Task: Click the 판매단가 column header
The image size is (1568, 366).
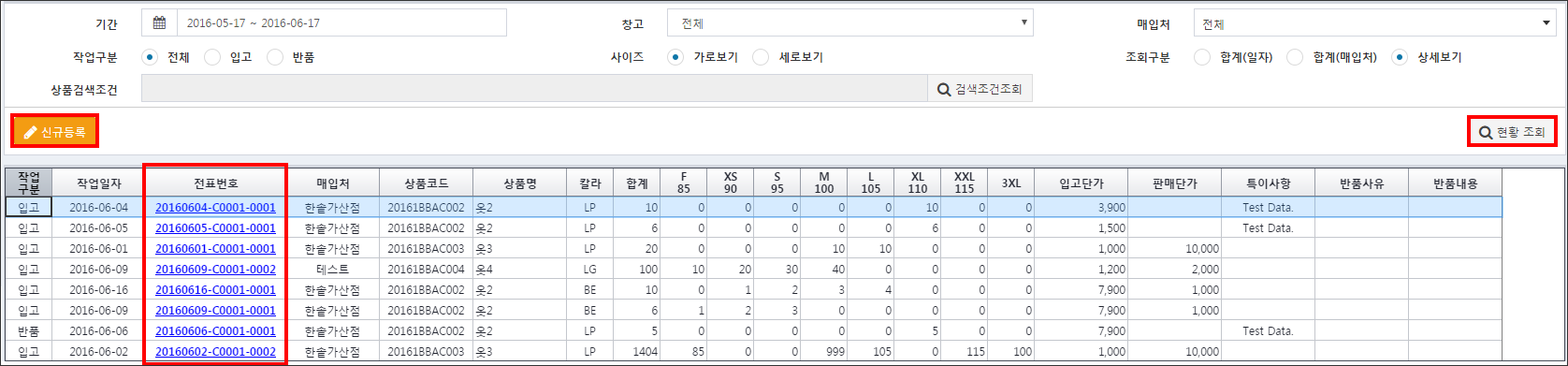Action: (1174, 183)
